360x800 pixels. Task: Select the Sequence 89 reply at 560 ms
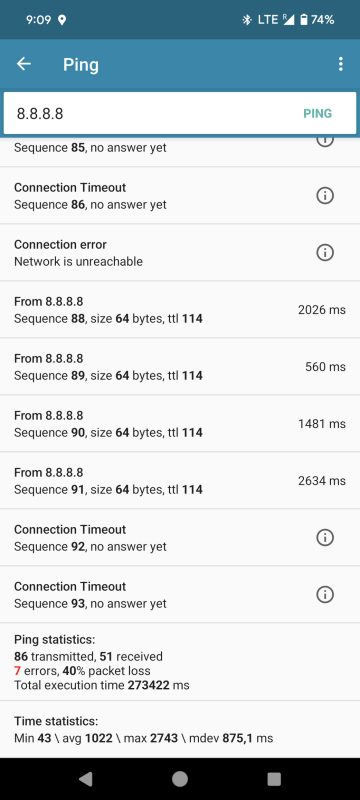tap(180, 366)
